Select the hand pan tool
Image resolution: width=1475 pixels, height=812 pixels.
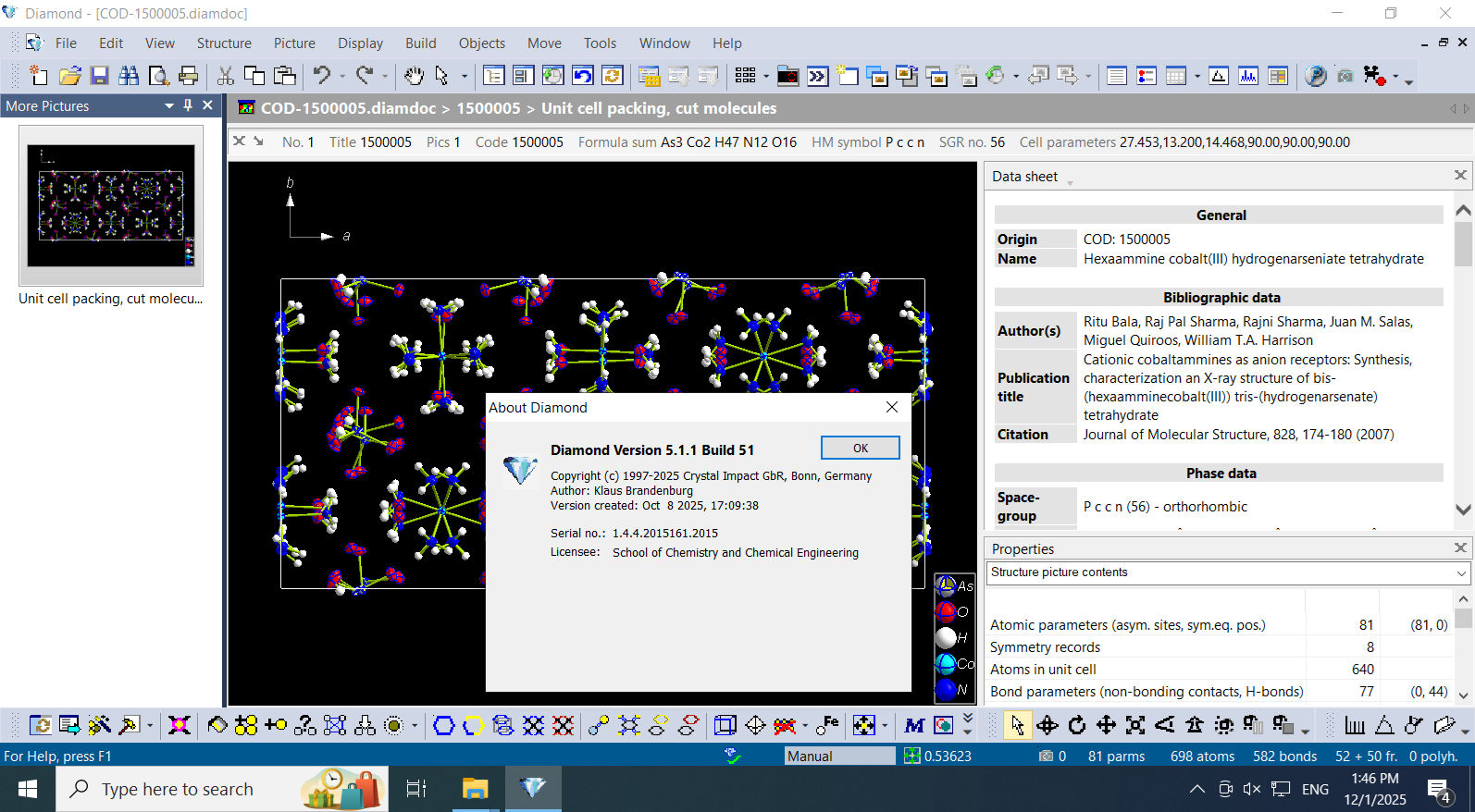pyautogui.click(x=414, y=76)
